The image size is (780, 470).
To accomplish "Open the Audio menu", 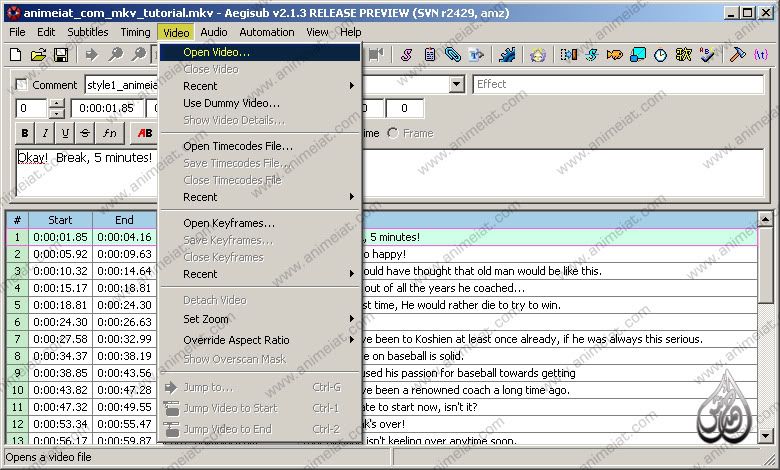I will 214,32.
